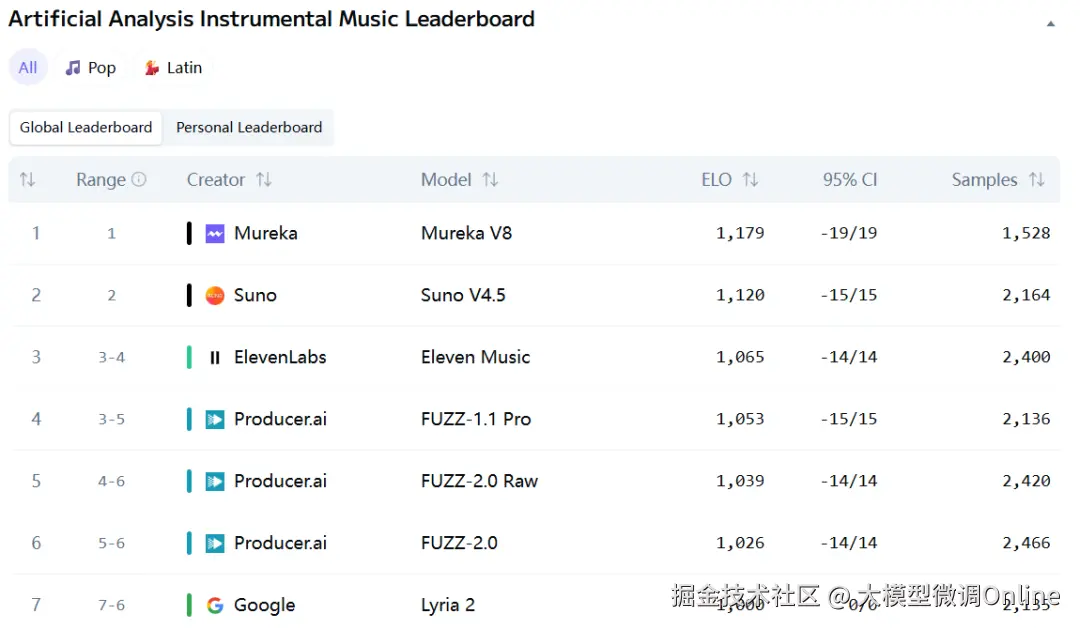1080x629 pixels.
Task: Click the ElevenLabs pause-bars logo
Action: pyautogui.click(x=215, y=358)
